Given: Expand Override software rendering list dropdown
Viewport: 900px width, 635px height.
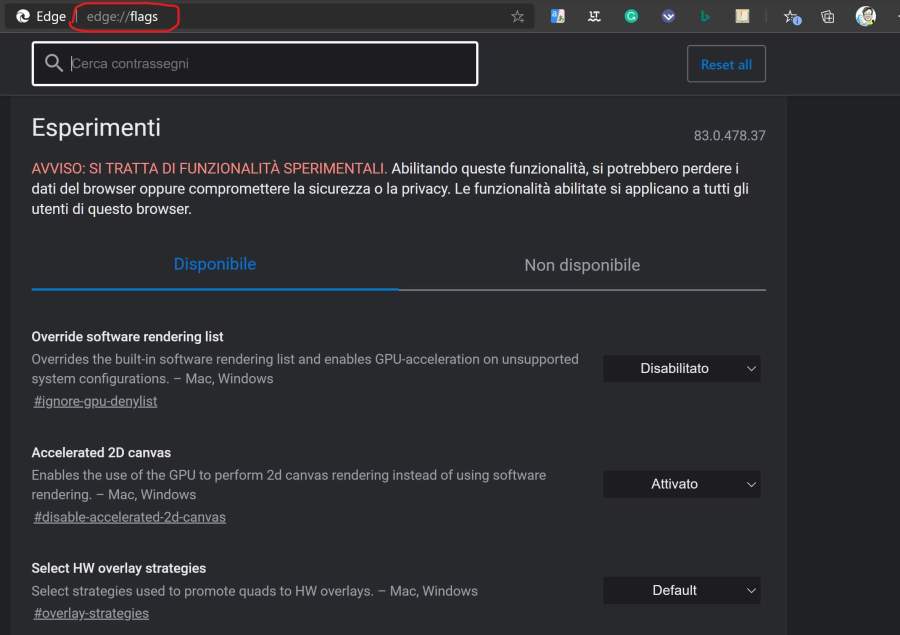Looking at the screenshot, I should [682, 369].
